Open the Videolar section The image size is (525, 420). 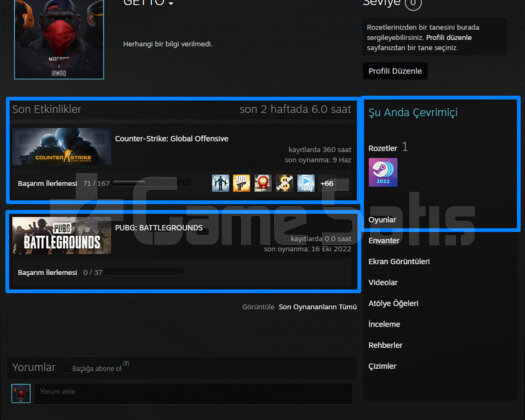[x=383, y=282]
